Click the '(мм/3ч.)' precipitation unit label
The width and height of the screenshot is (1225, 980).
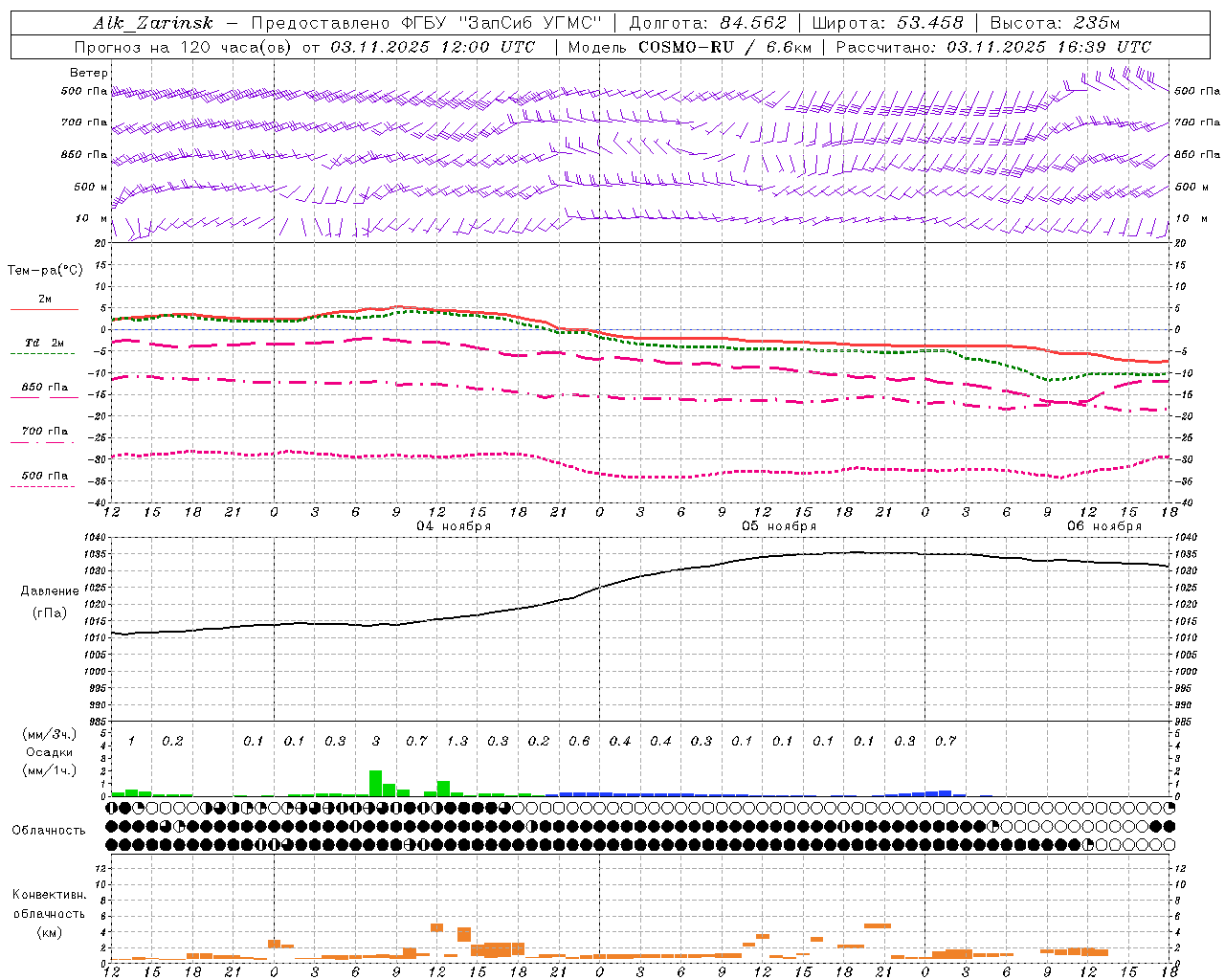(50, 735)
